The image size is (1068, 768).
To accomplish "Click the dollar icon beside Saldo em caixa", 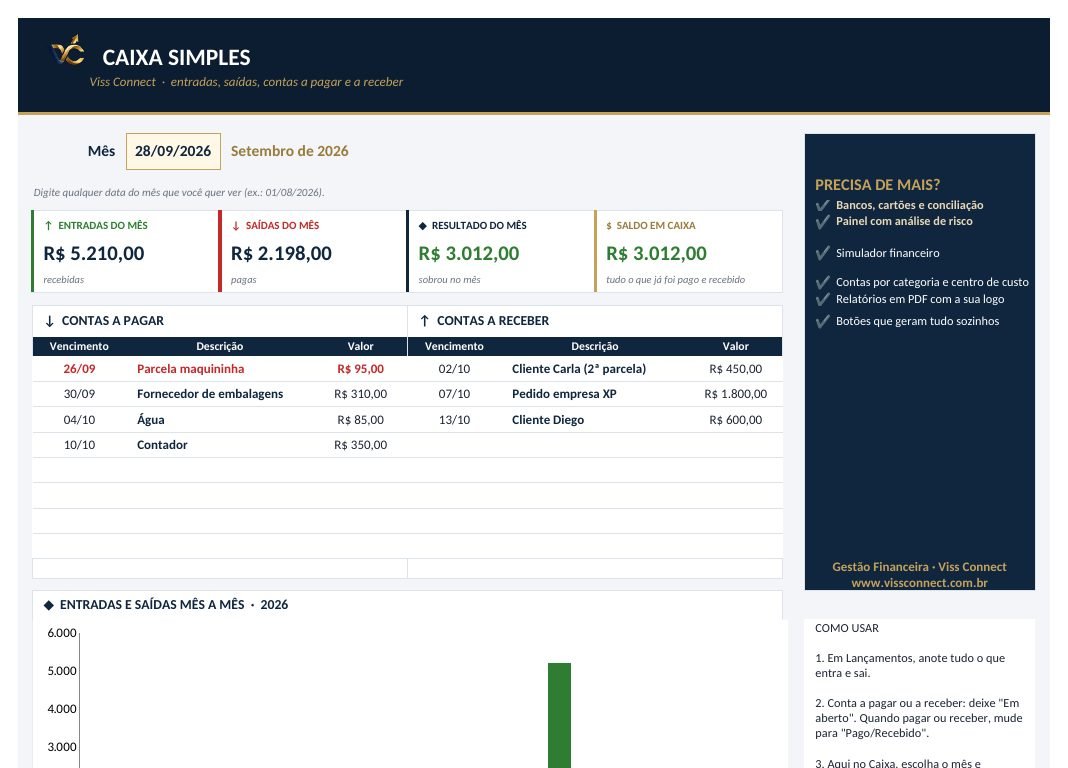I will pos(609,225).
